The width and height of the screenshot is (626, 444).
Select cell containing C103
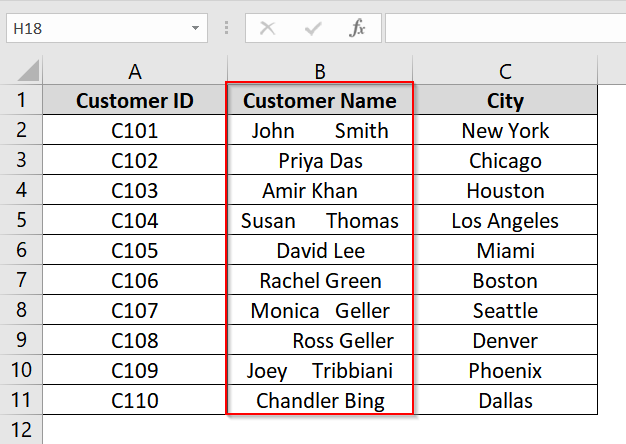coord(135,190)
